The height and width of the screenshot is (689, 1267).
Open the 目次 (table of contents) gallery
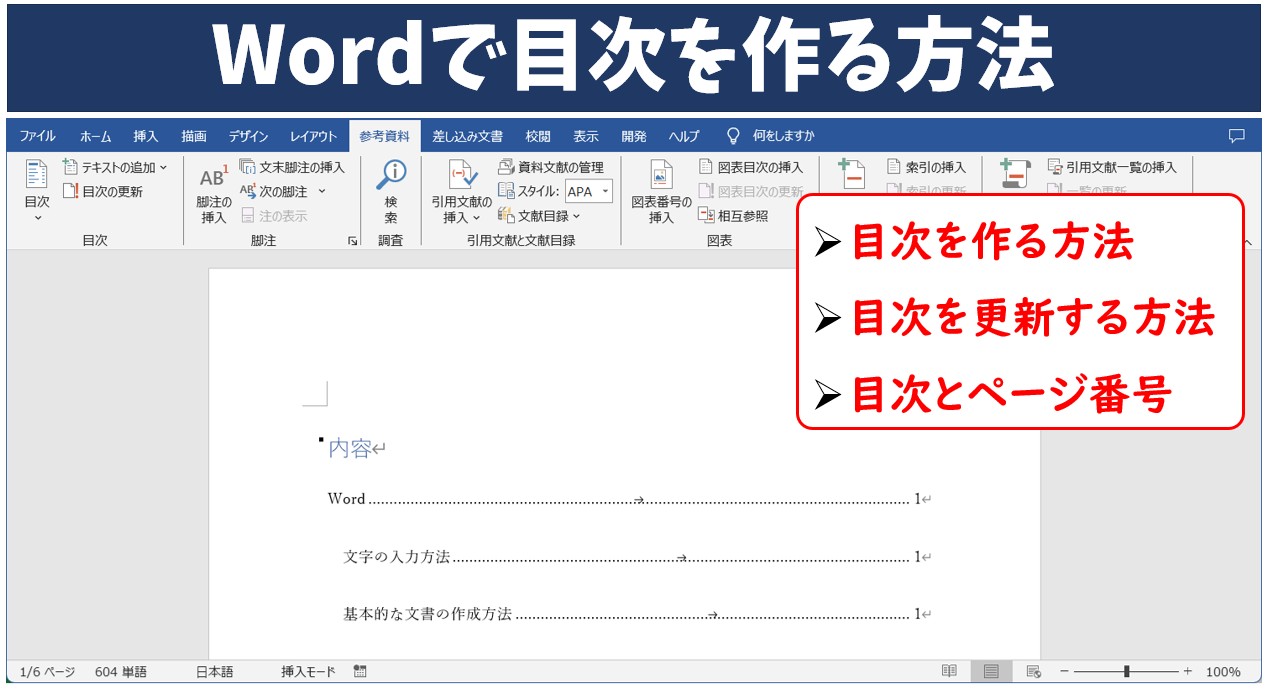pos(37,191)
